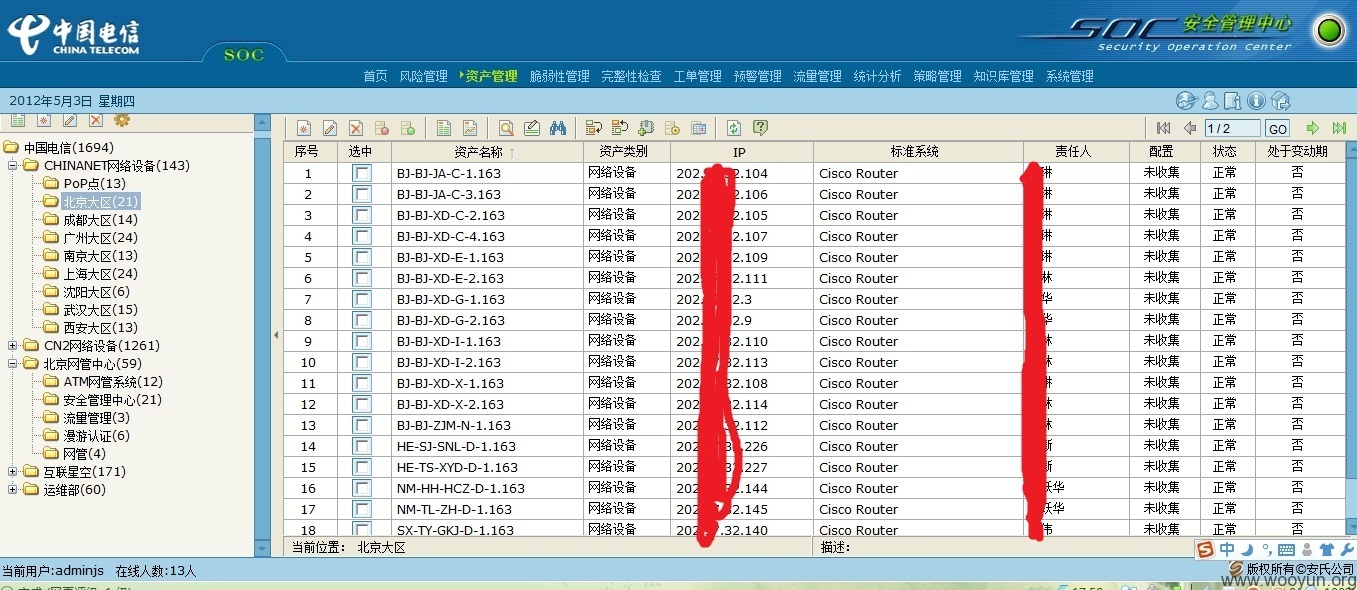Click the tree panel green list icon
Screen dimensions: 1357x590
[18, 120]
